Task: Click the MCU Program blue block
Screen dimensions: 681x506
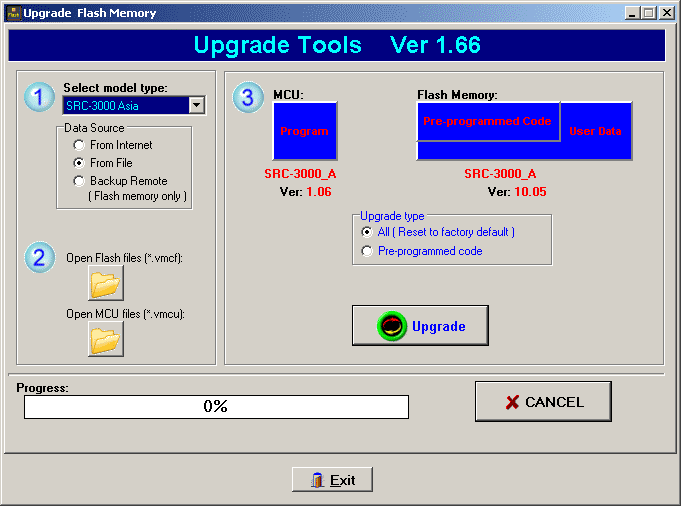Action: (x=305, y=131)
